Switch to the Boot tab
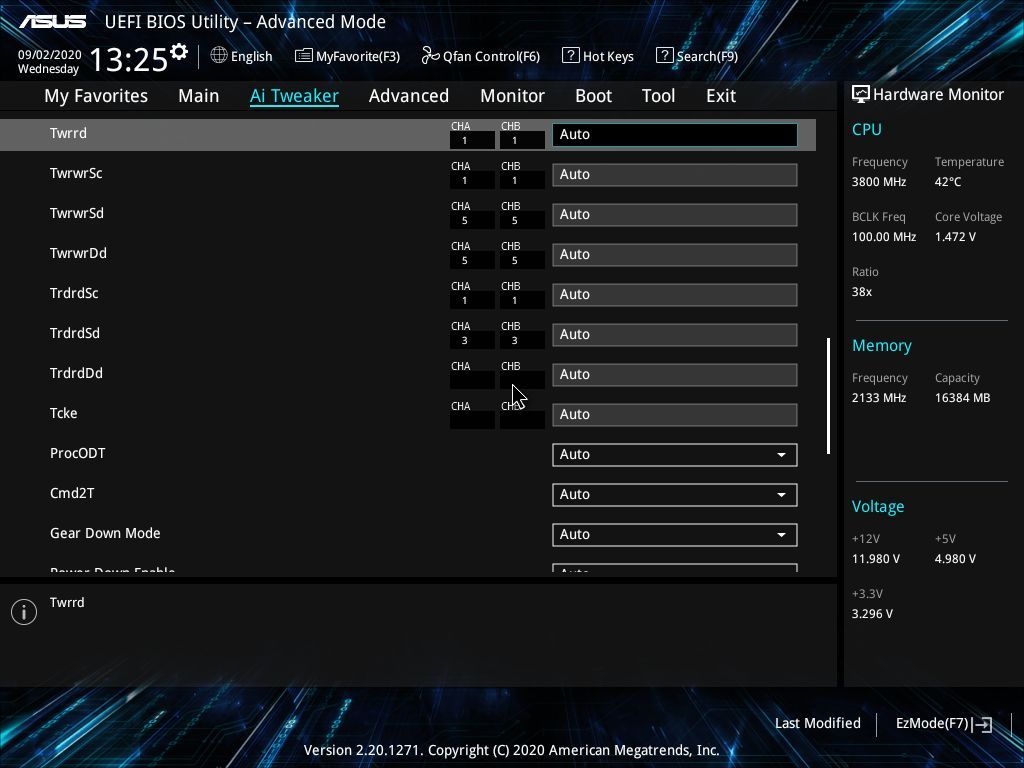The image size is (1024, 768). click(x=593, y=96)
